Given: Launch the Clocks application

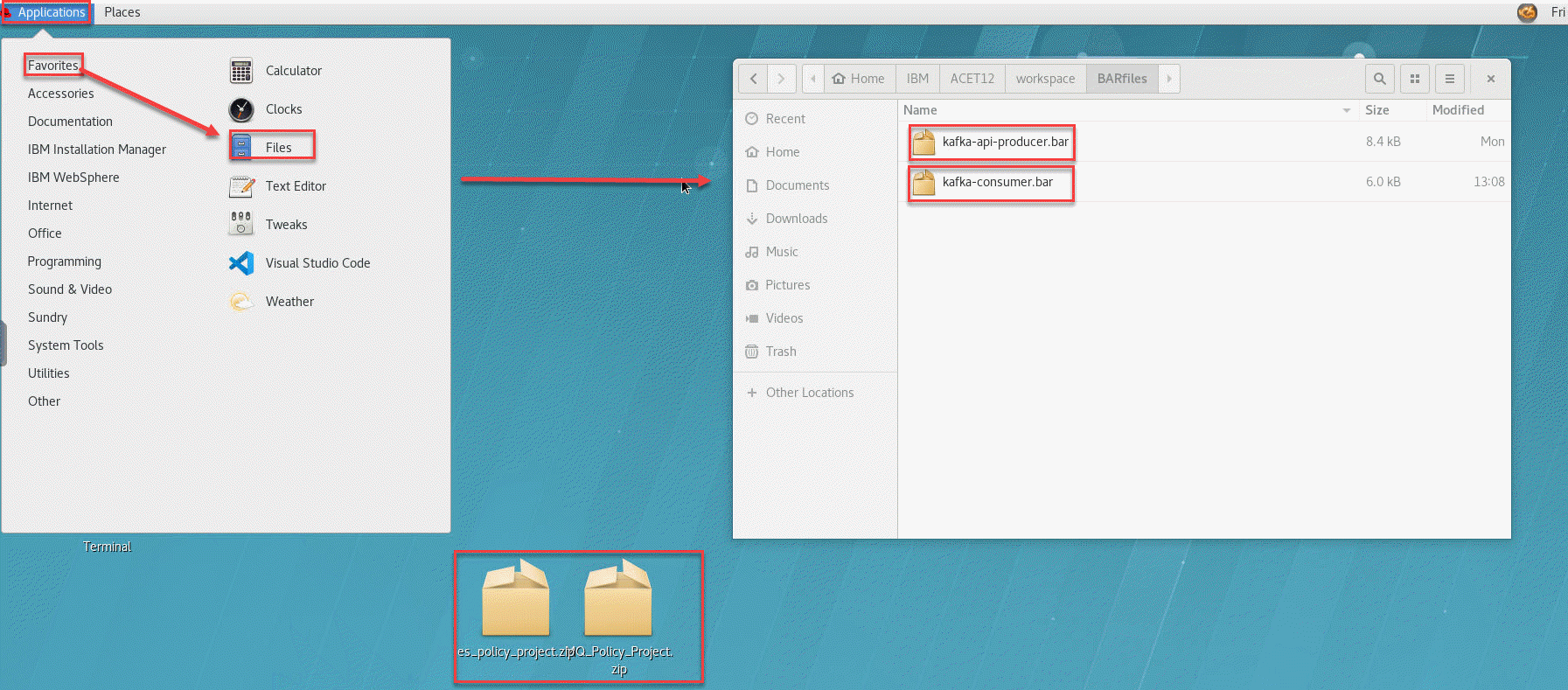Looking at the screenshot, I should pos(283,109).
